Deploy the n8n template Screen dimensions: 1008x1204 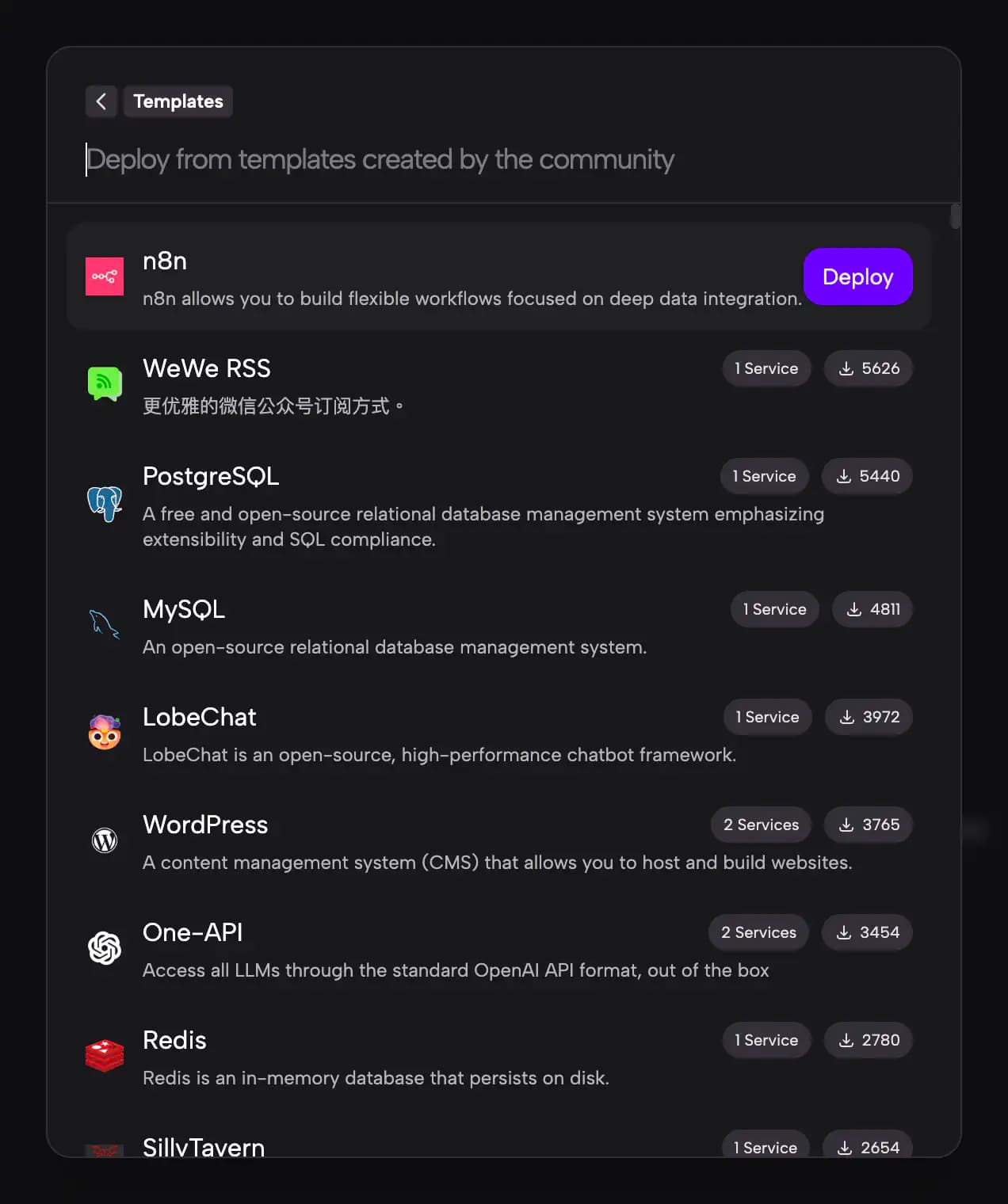pyautogui.click(x=857, y=276)
